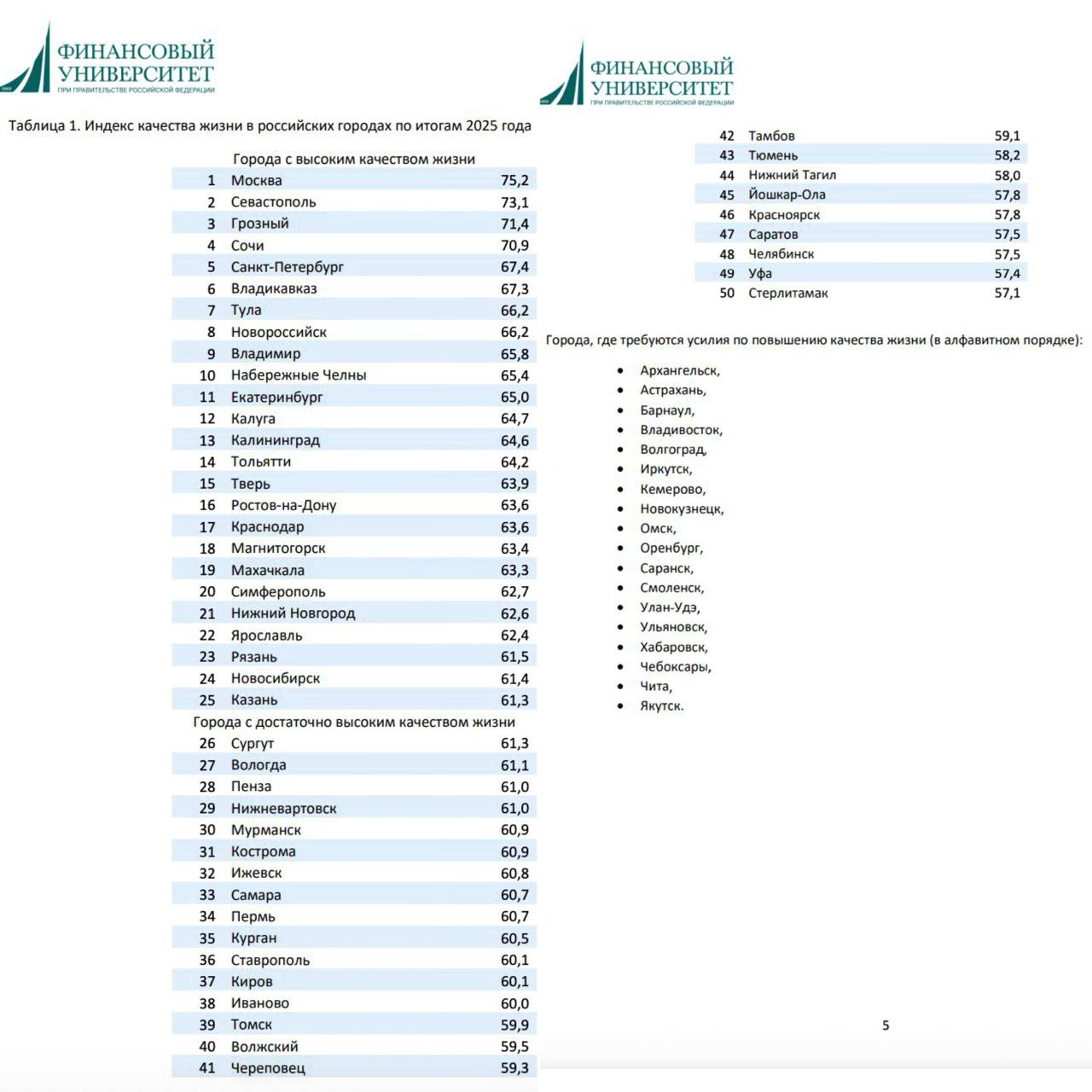The height and width of the screenshot is (1092, 1092).
Task: Click the Якутск bullet item
Action: 661,706
